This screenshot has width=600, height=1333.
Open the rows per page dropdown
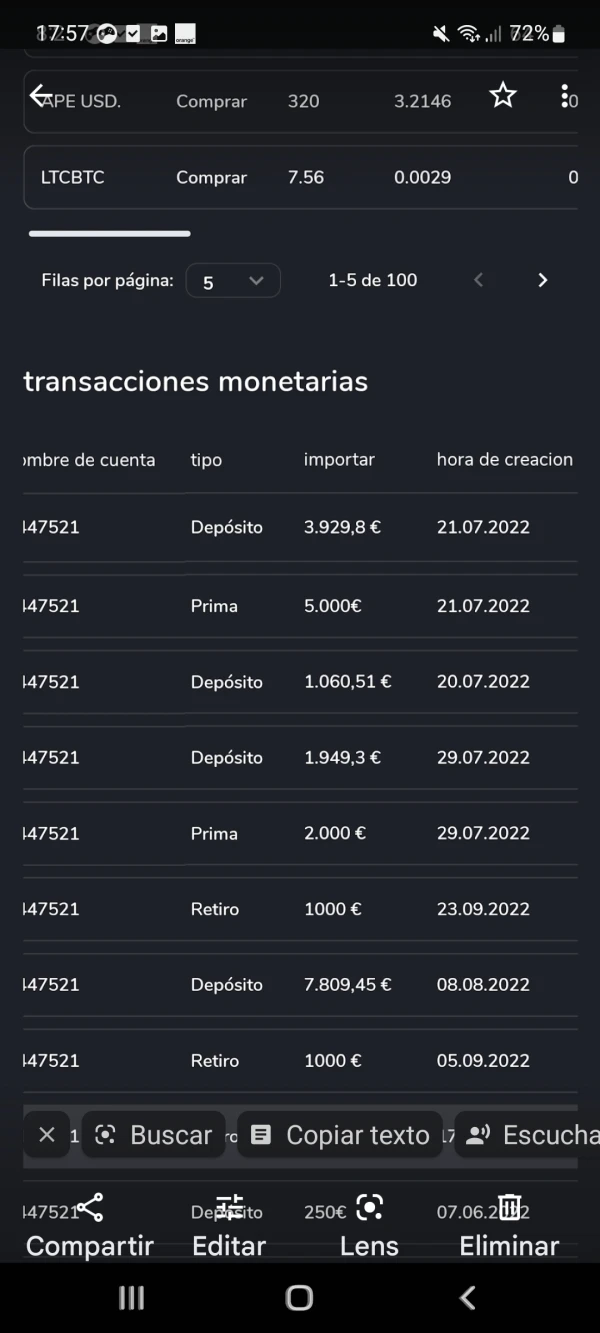(x=233, y=281)
